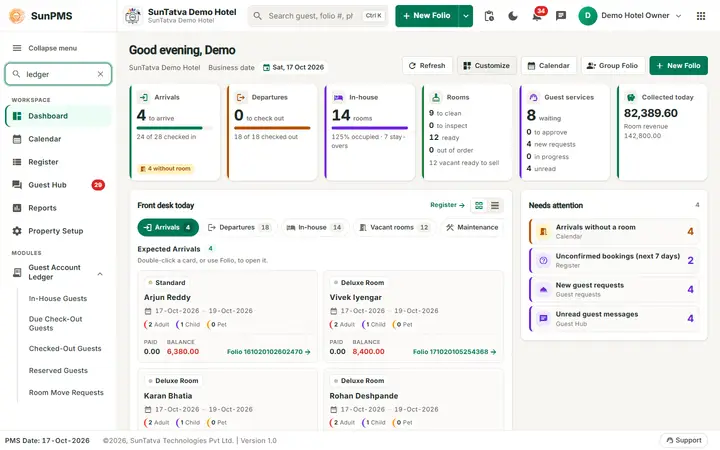Click the In-house summary card bed icon
This screenshot has height=450, width=720.
(x=338, y=97)
